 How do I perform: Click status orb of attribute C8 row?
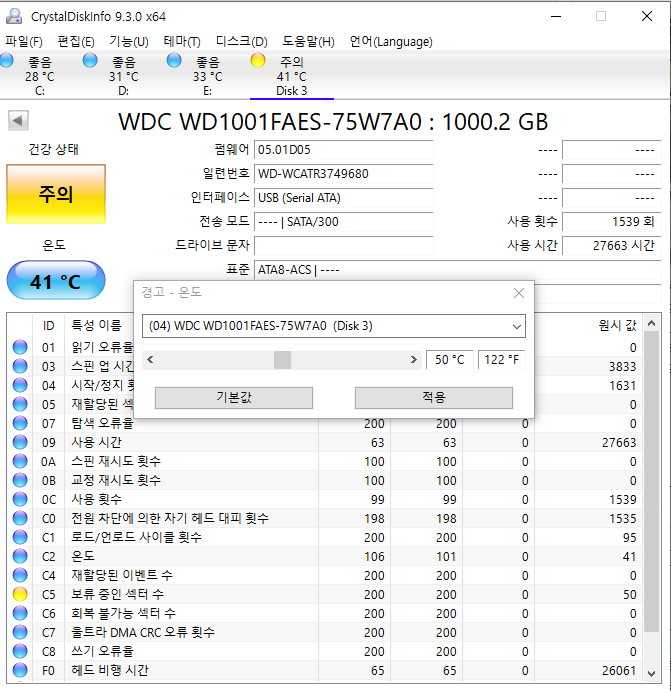pos(20,651)
